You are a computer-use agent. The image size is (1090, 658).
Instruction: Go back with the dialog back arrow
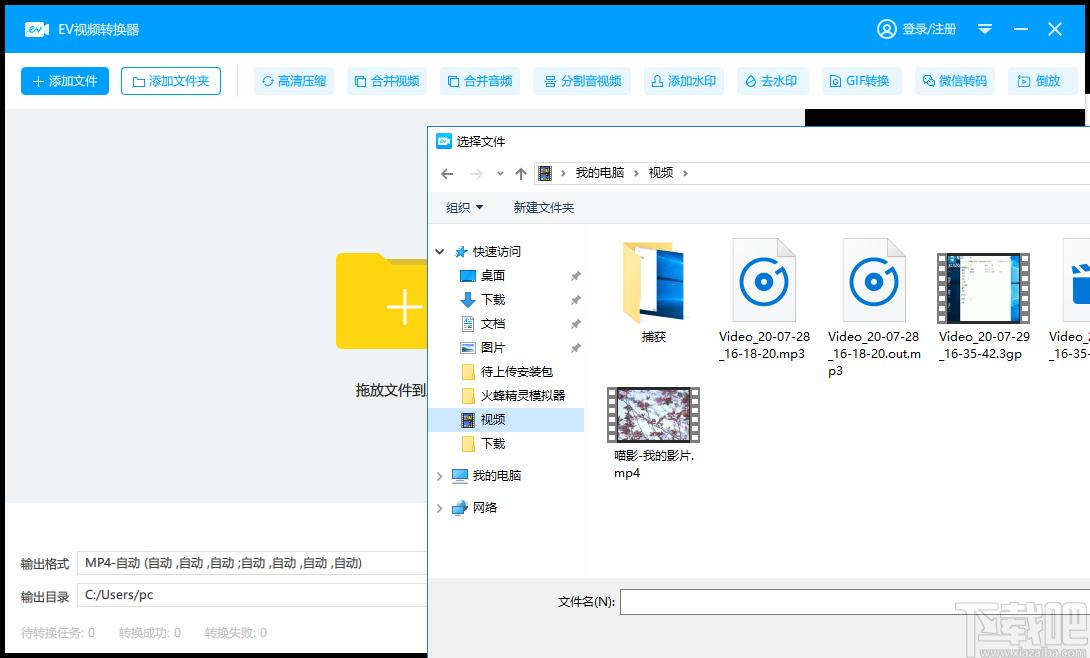tap(447, 174)
